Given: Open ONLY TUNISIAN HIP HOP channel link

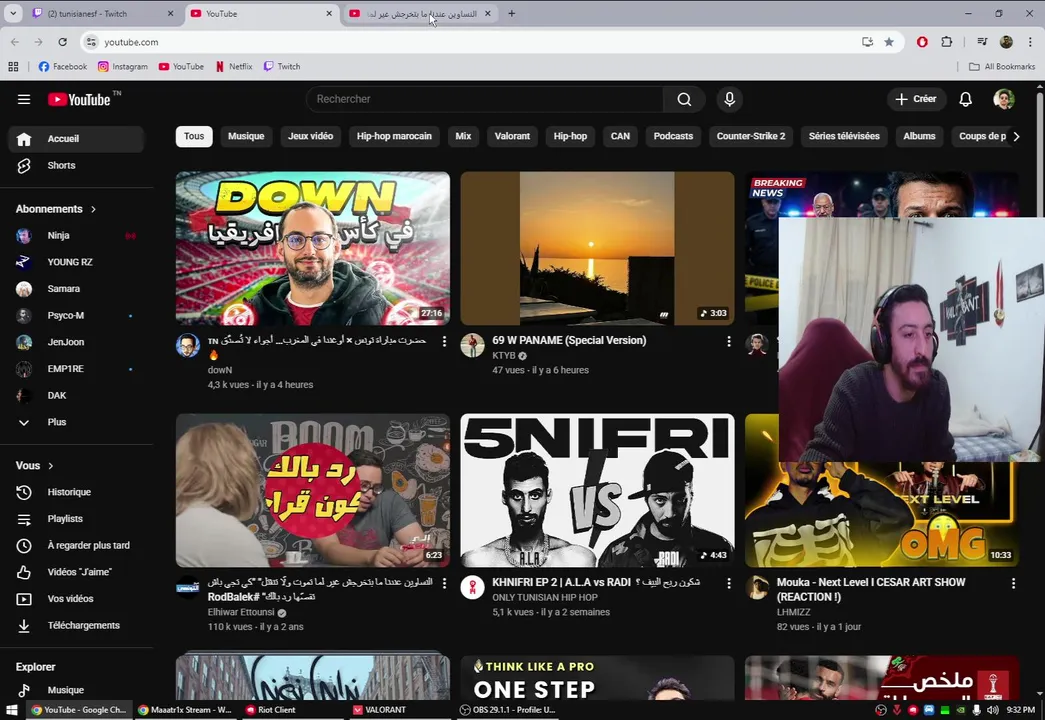Looking at the screenshot, I should tap(544, 597).
